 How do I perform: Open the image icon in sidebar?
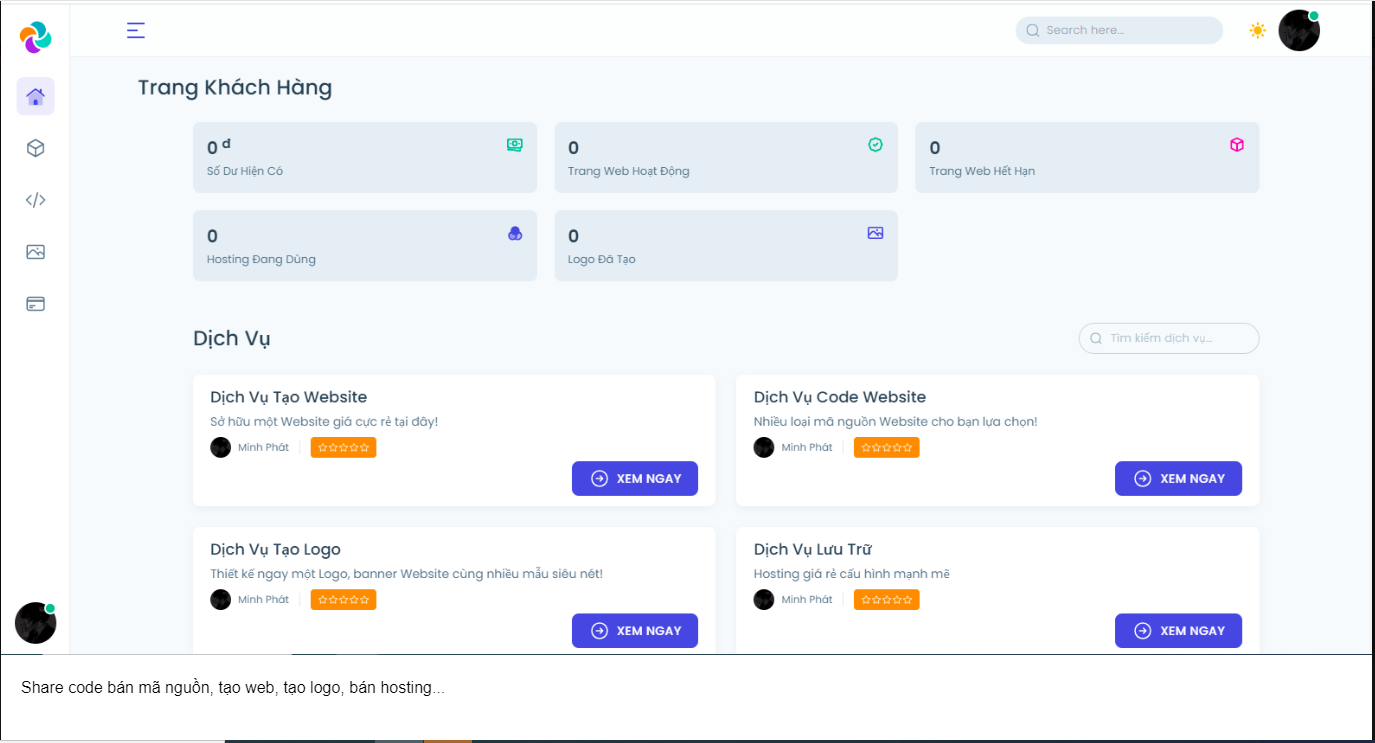(35, 252)
